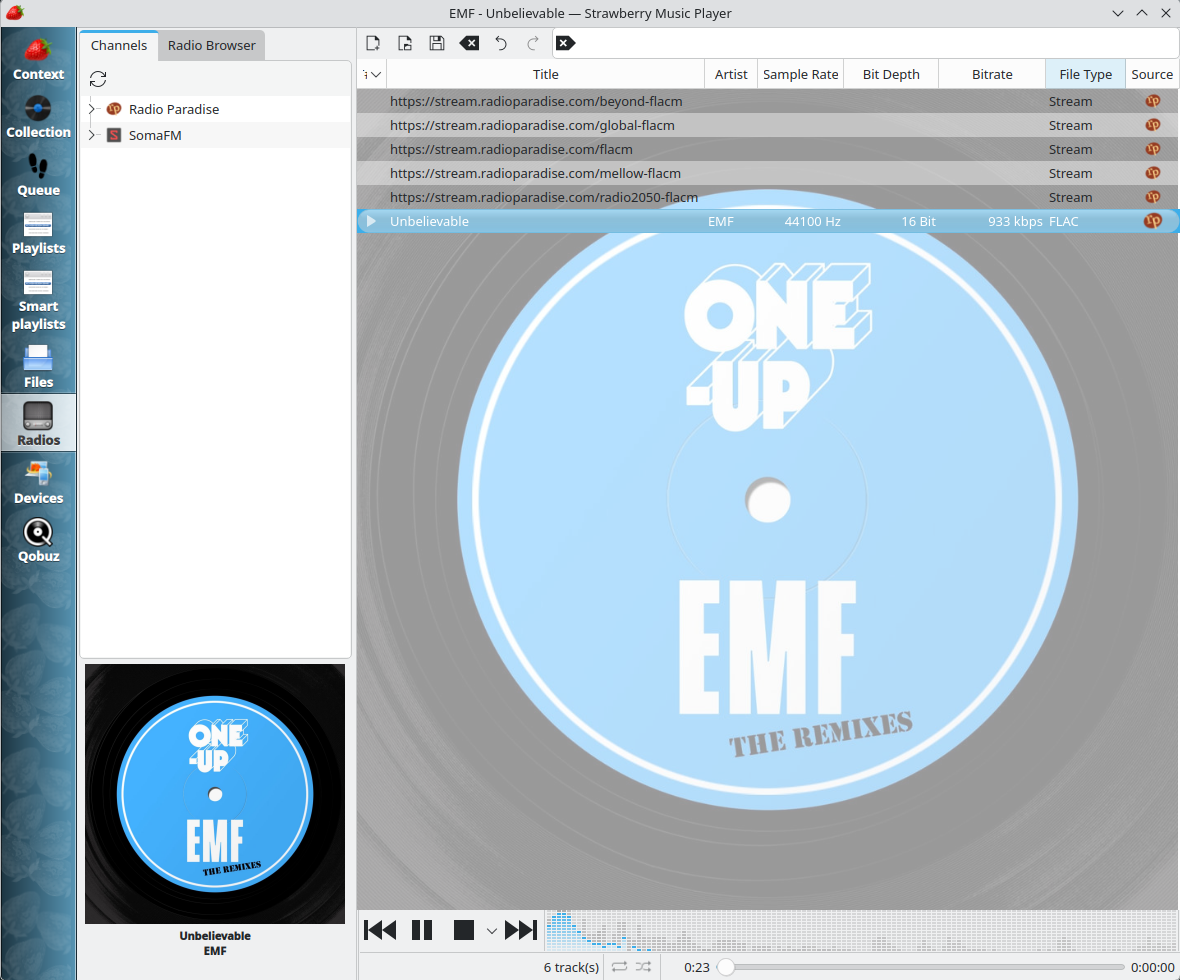The image size is (1180, 980).
Task: Click the track position seek slider
Action: [920, 967]
